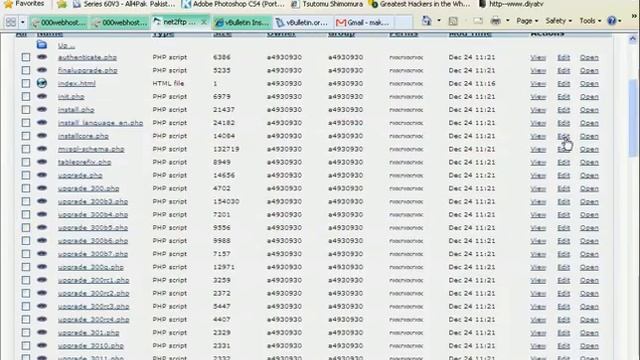Click the size value 132719

pyautogui.click(x=226, y=149)
